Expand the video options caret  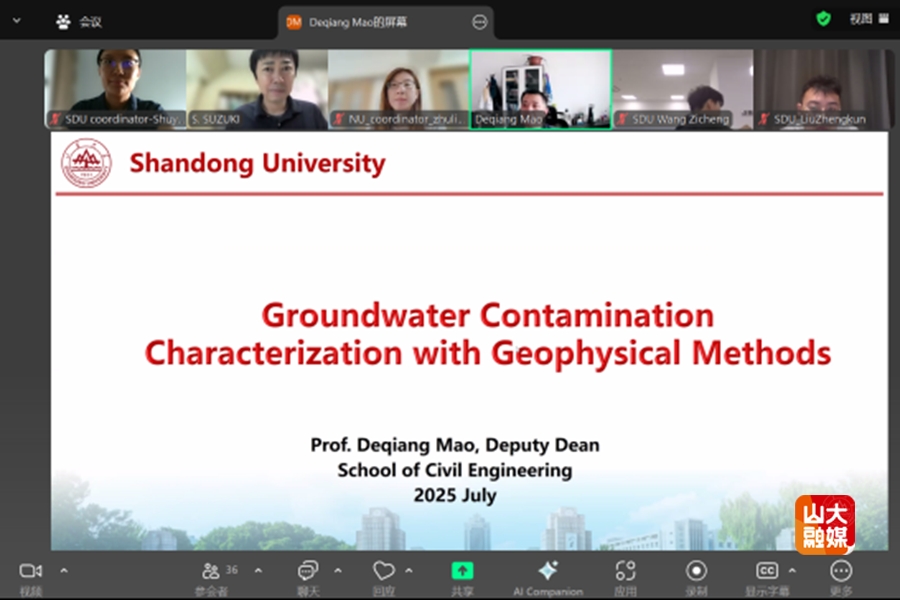point(64,571)
